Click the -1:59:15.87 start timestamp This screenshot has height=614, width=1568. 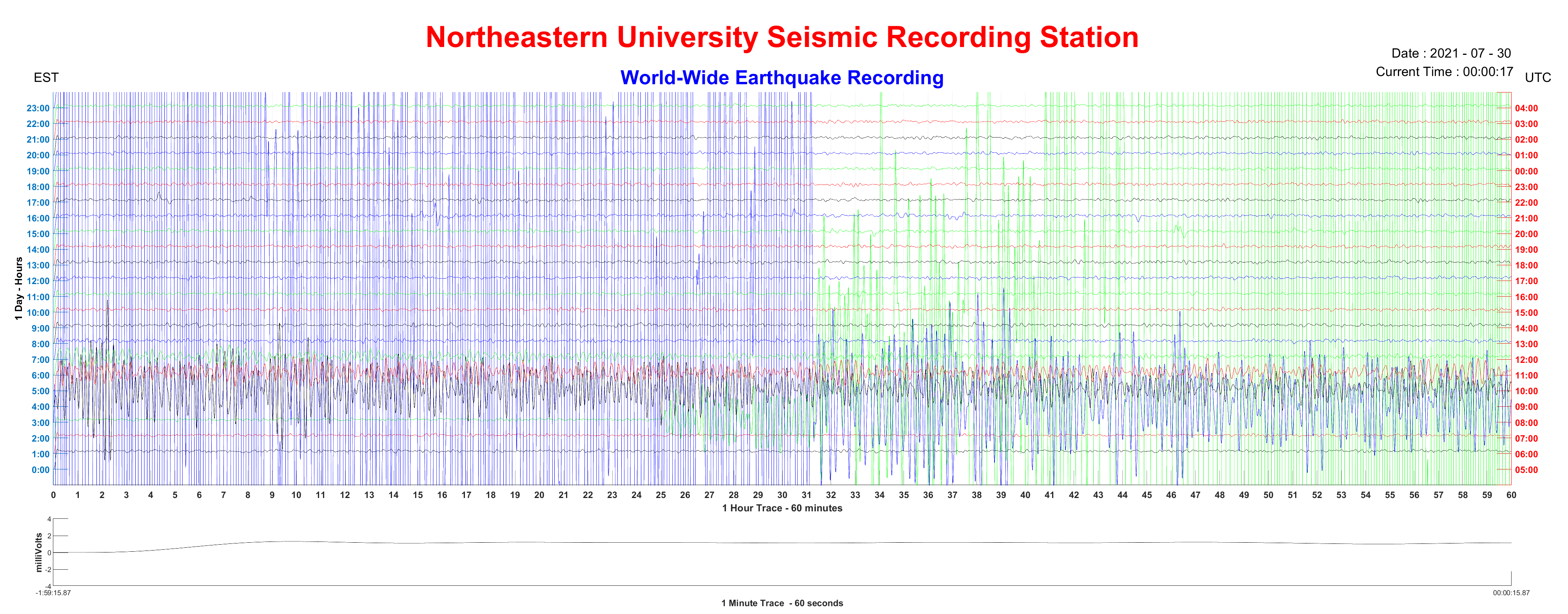point(53,593)
